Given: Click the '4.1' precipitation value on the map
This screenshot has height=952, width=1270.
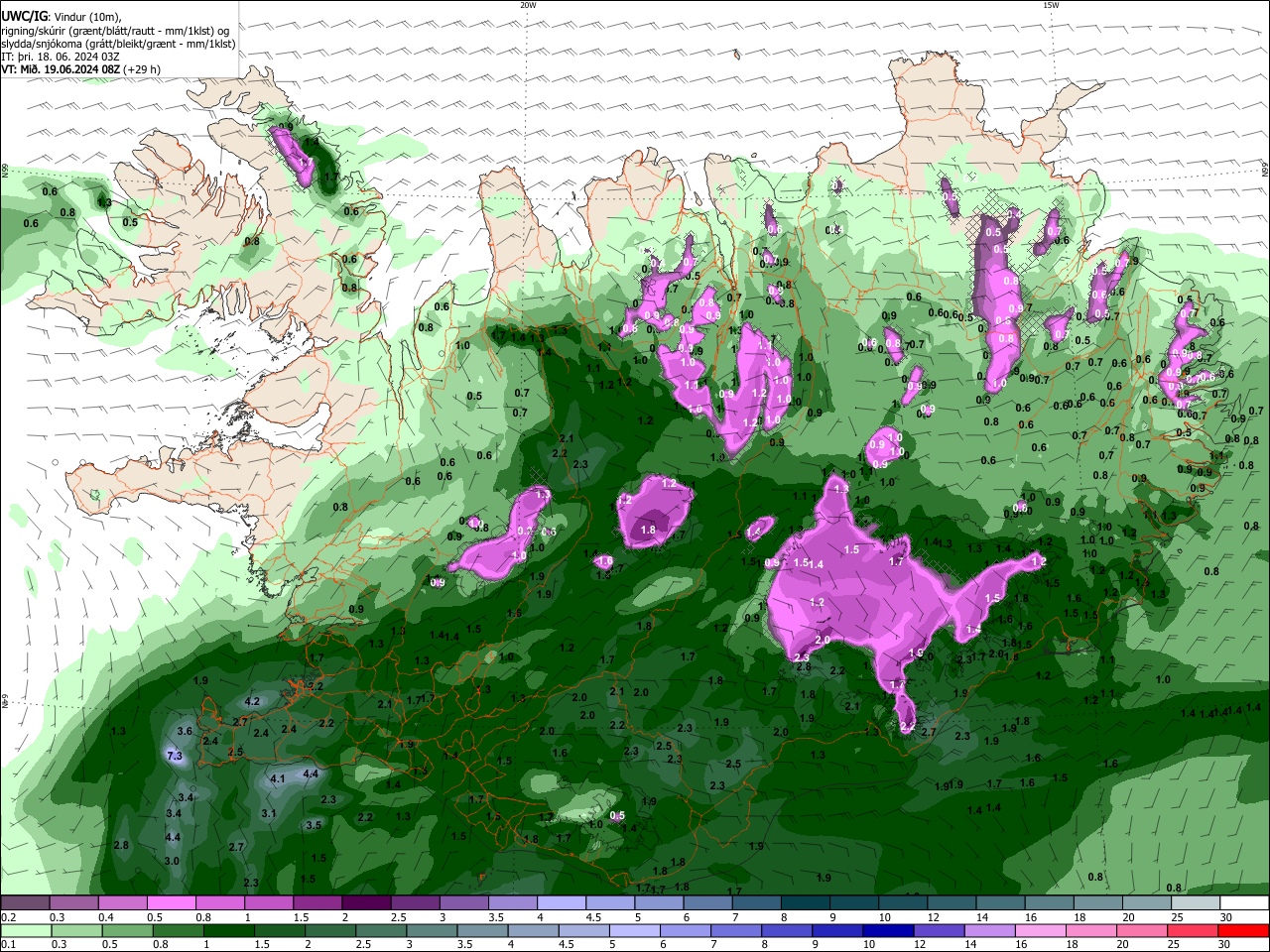Looking at the screenshot, I should [x=278, y=778].
